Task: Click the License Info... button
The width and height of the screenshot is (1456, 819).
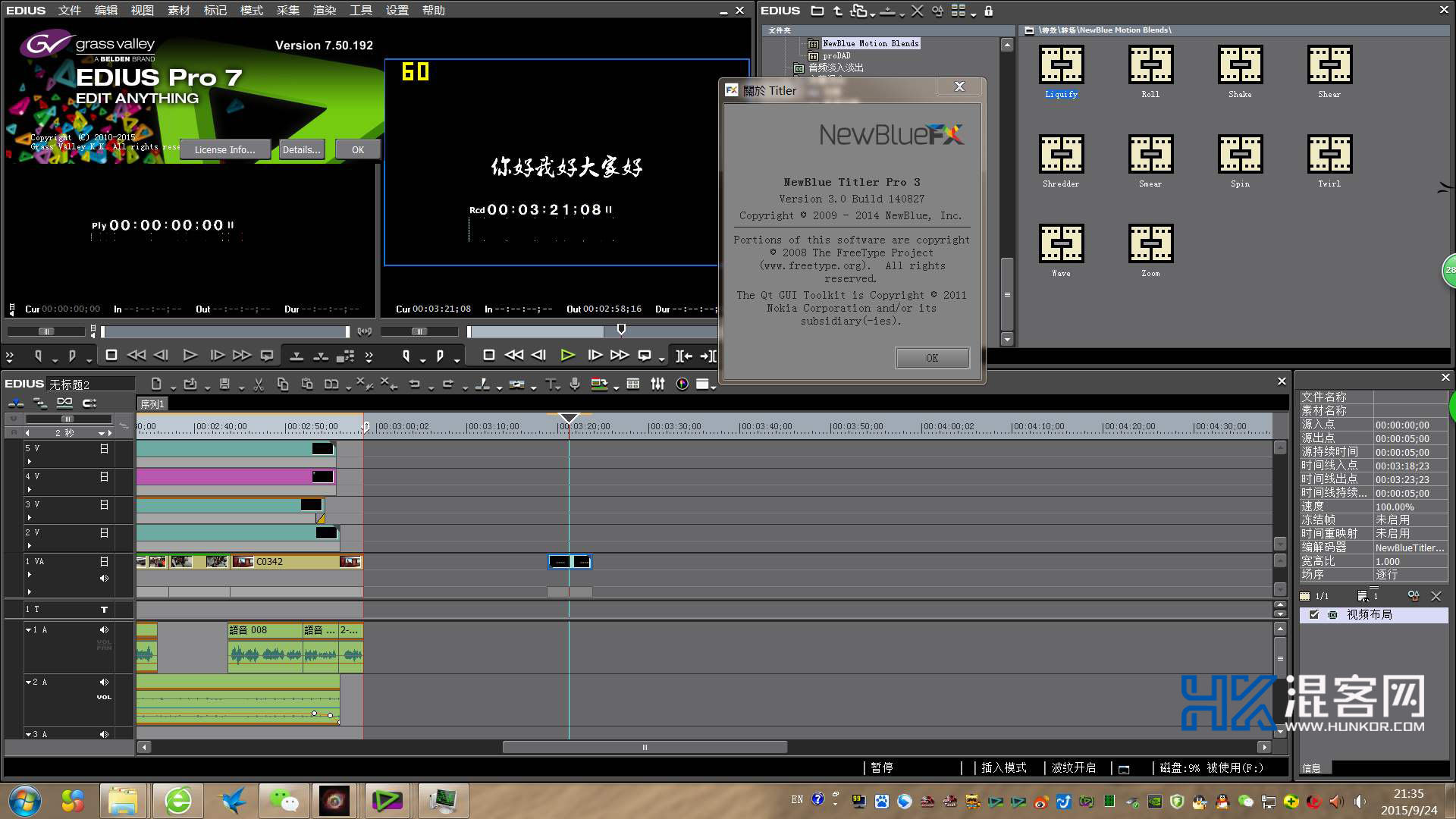Action: coord(224,149)
